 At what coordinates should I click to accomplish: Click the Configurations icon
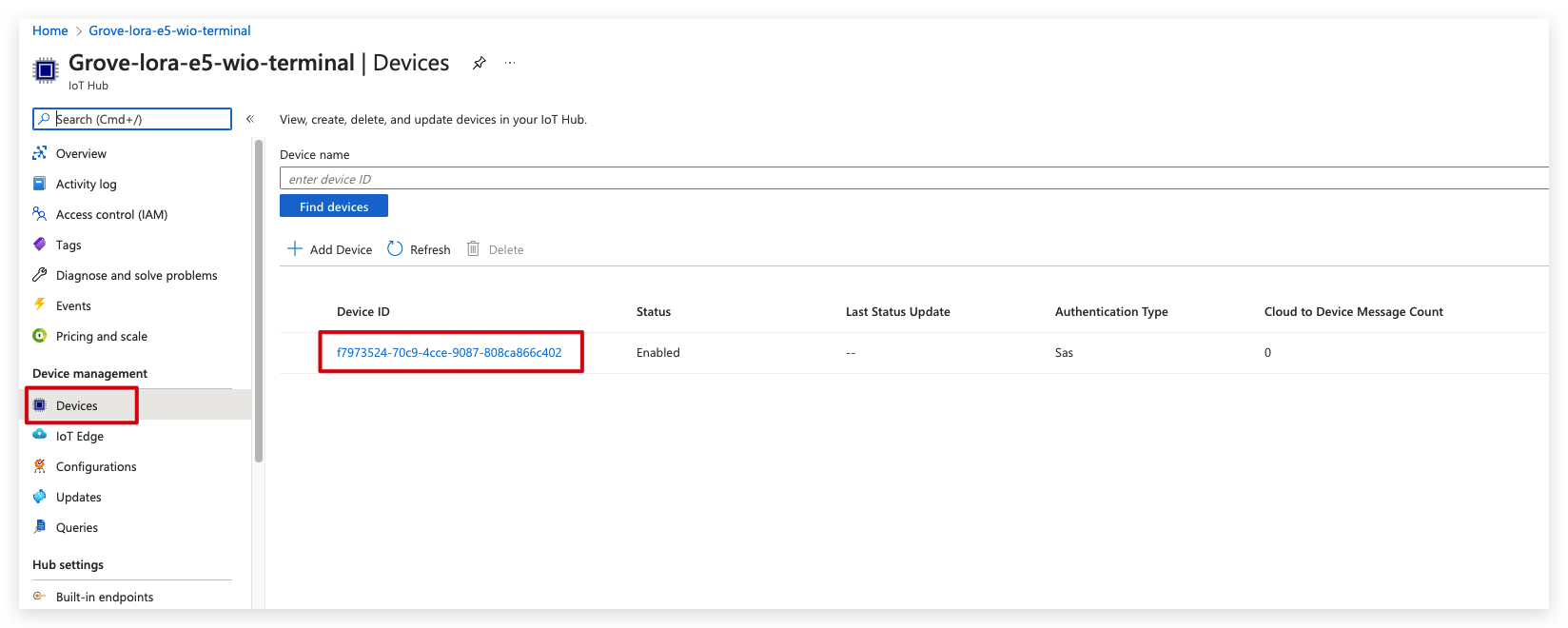[39, 466]
